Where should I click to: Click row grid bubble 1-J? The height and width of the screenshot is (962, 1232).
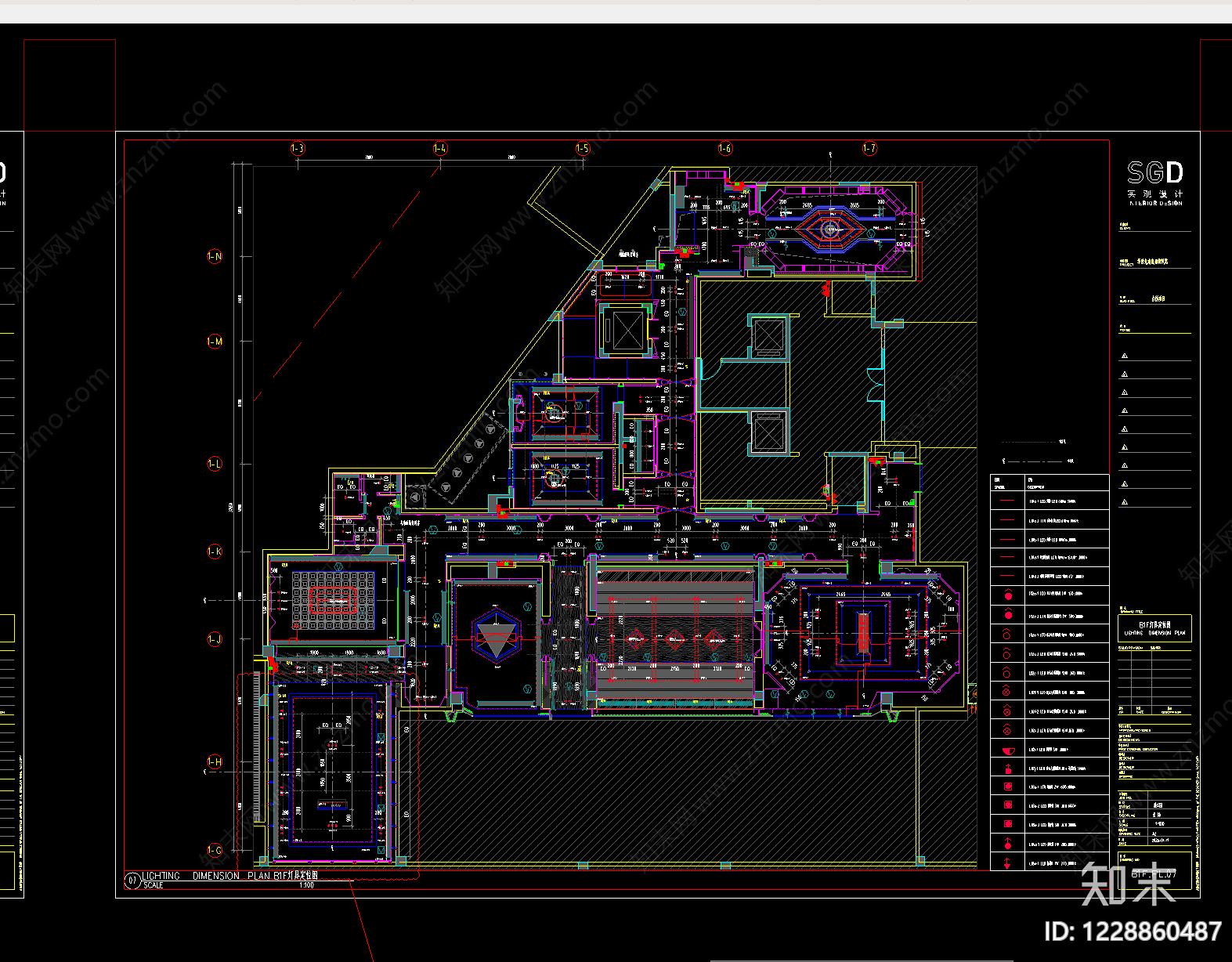point(215,639)
